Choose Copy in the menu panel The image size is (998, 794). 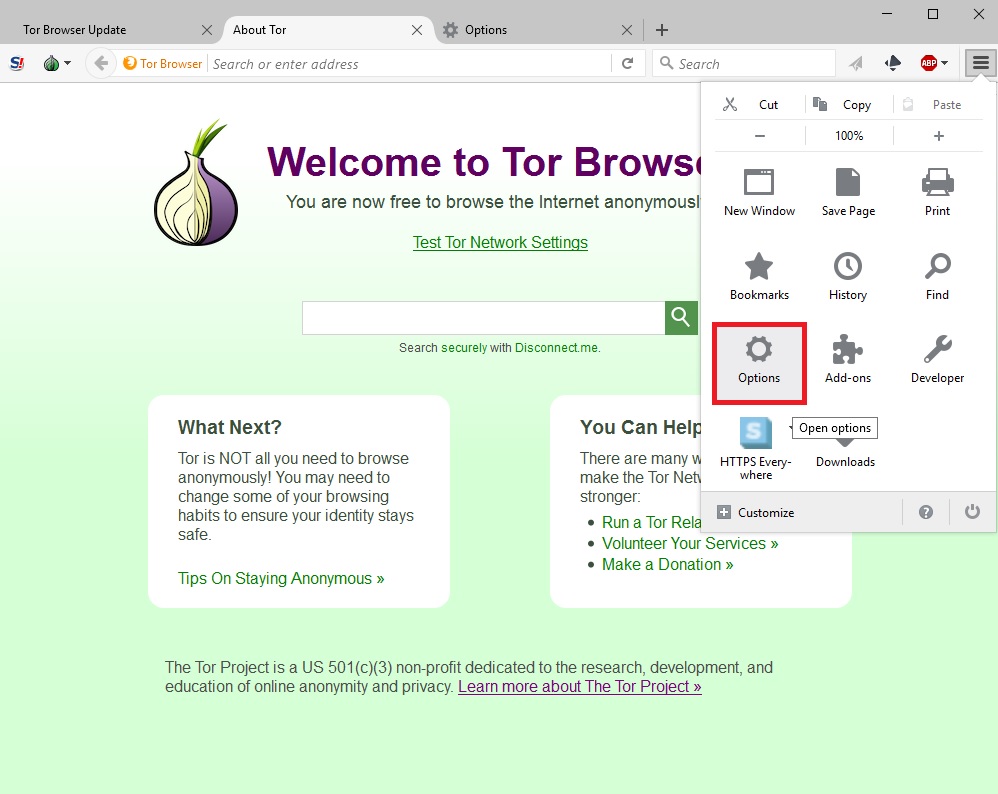pyautogui.click(x=849, y=104)
